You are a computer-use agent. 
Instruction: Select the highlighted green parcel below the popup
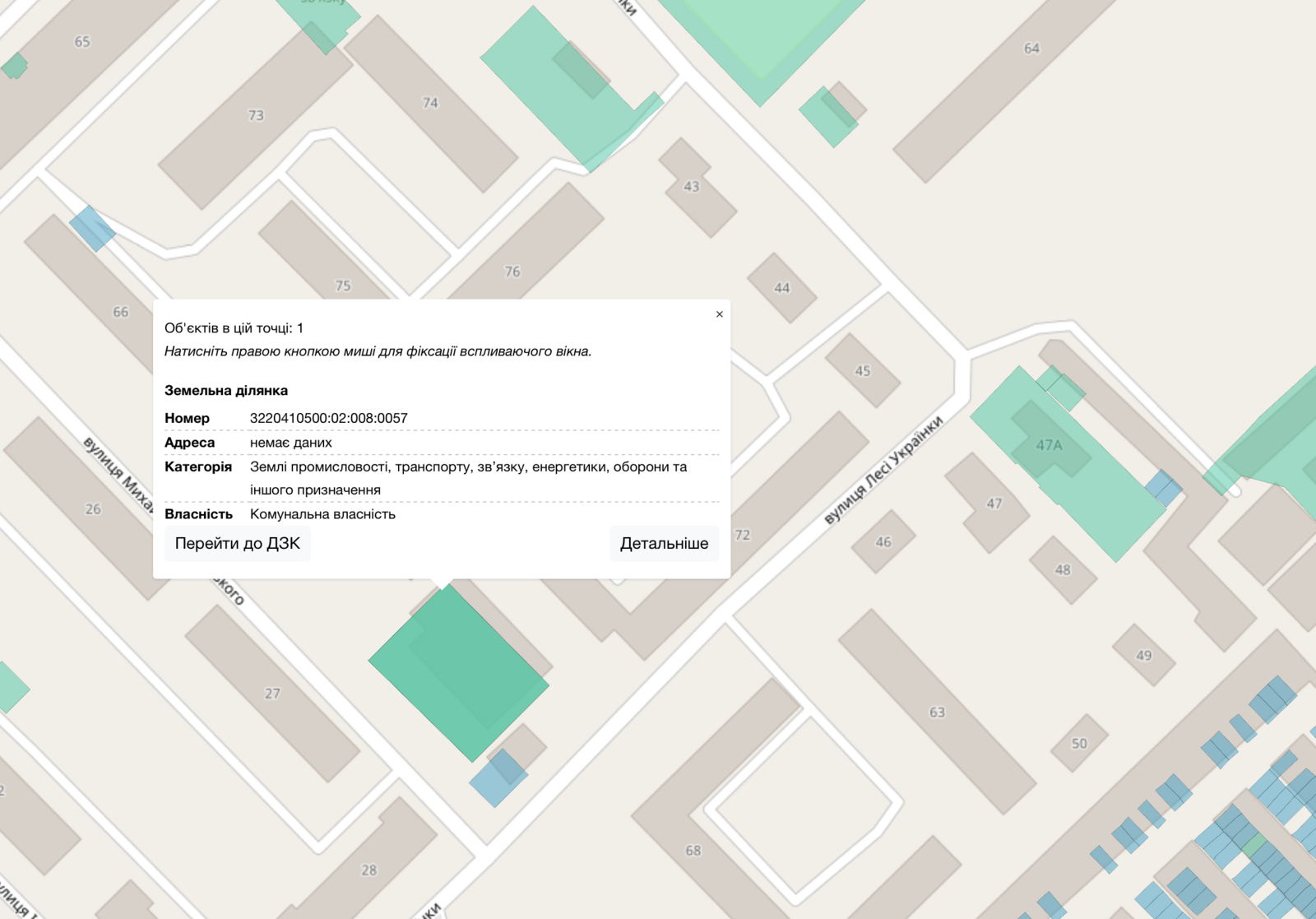(457, 671)
